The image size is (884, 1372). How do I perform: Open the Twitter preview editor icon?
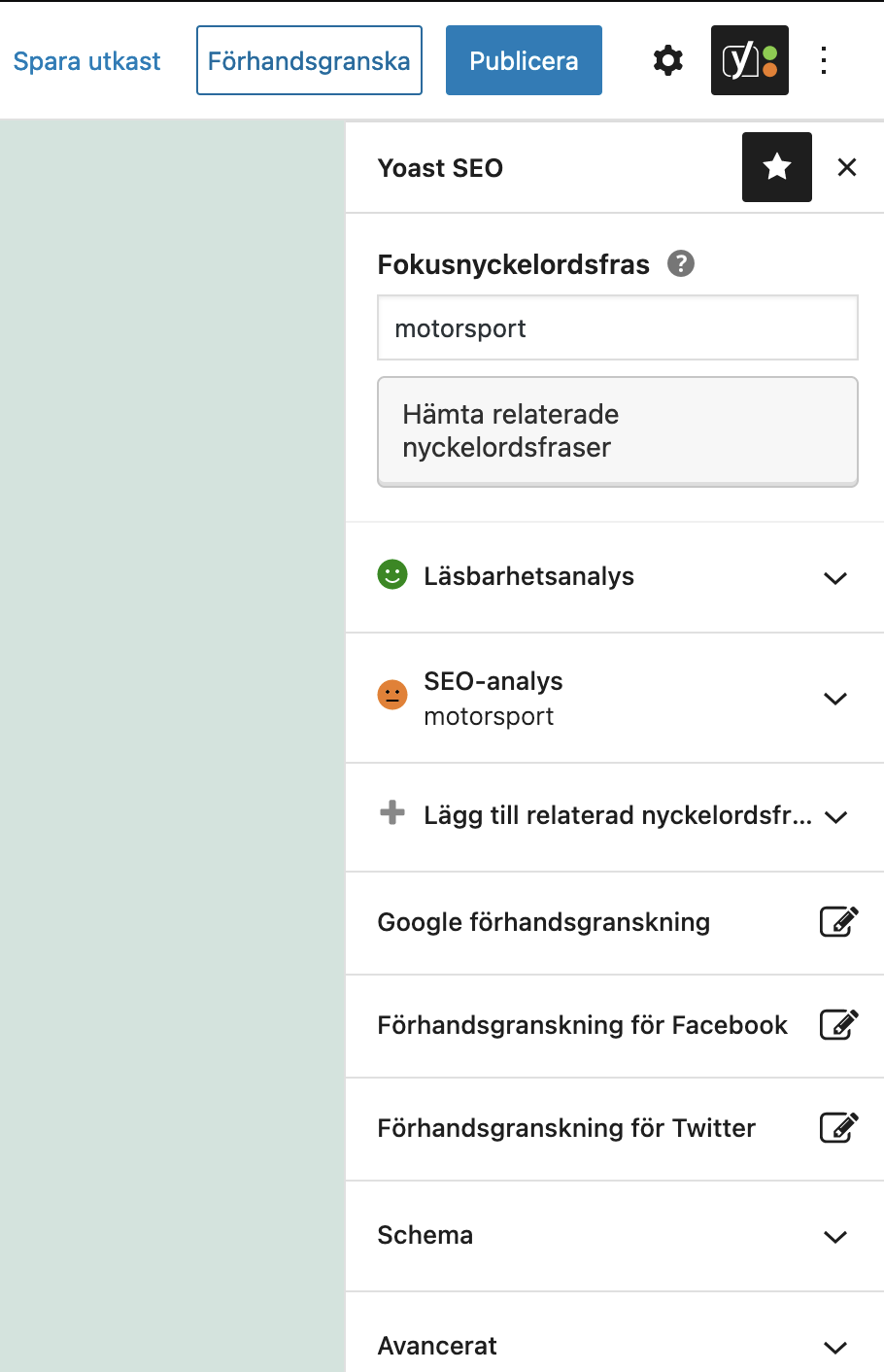(838, 1128)
